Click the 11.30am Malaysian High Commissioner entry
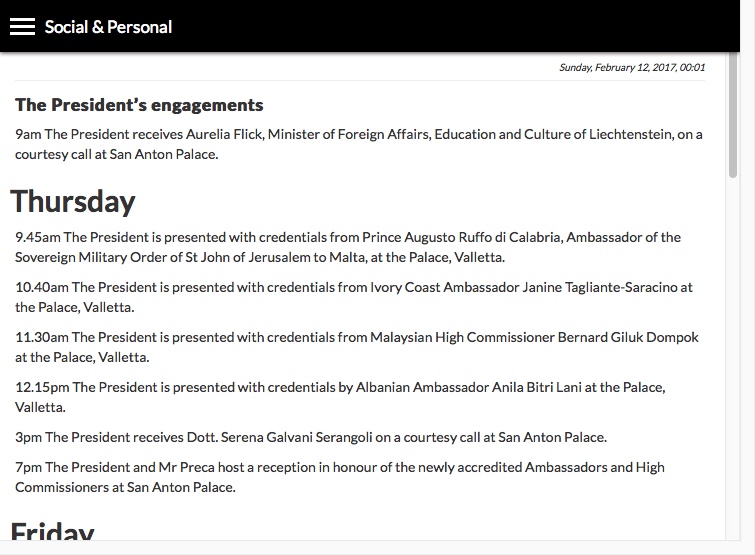Viewport: 755px width, 555px height. (x=357, y=347)
